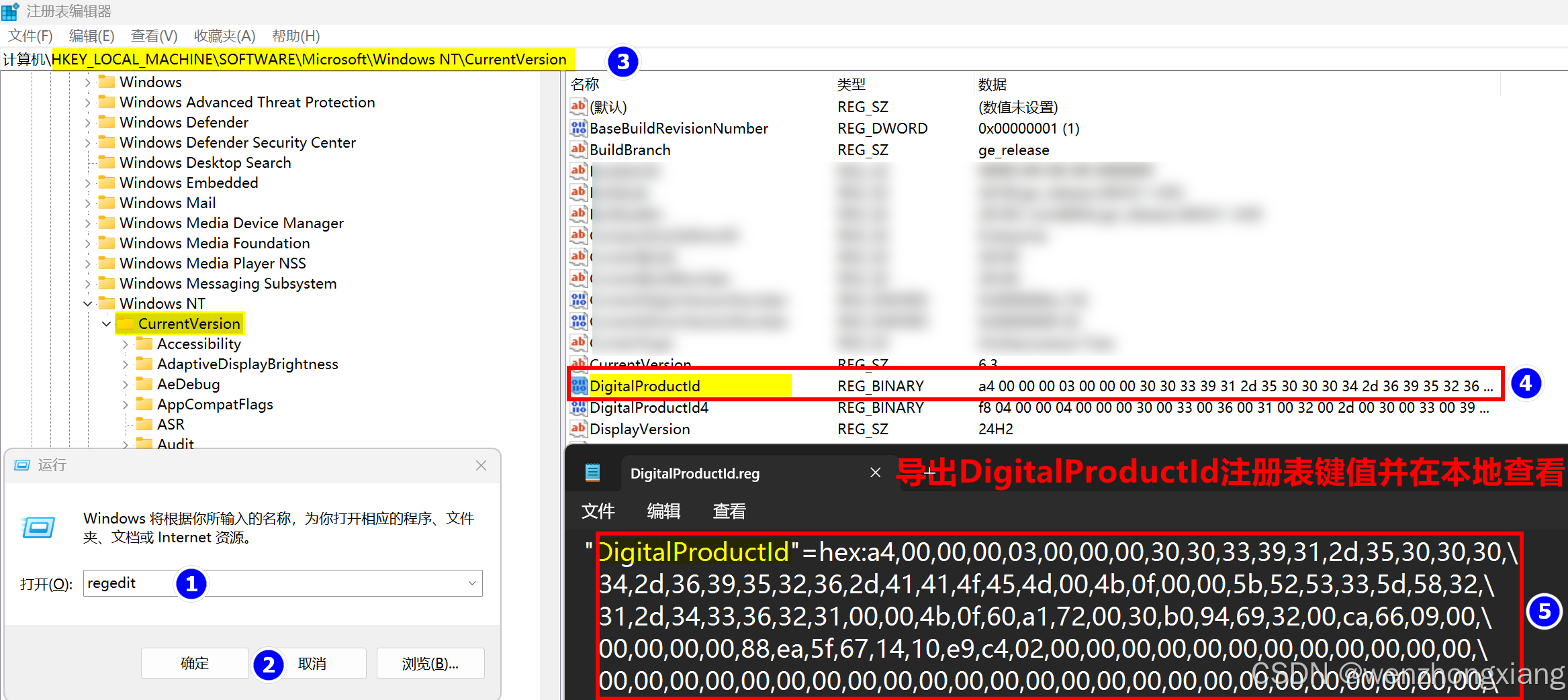Open the 帮助(H) menu
Viewport: 1568px width, 700px height.
[295, 36]
